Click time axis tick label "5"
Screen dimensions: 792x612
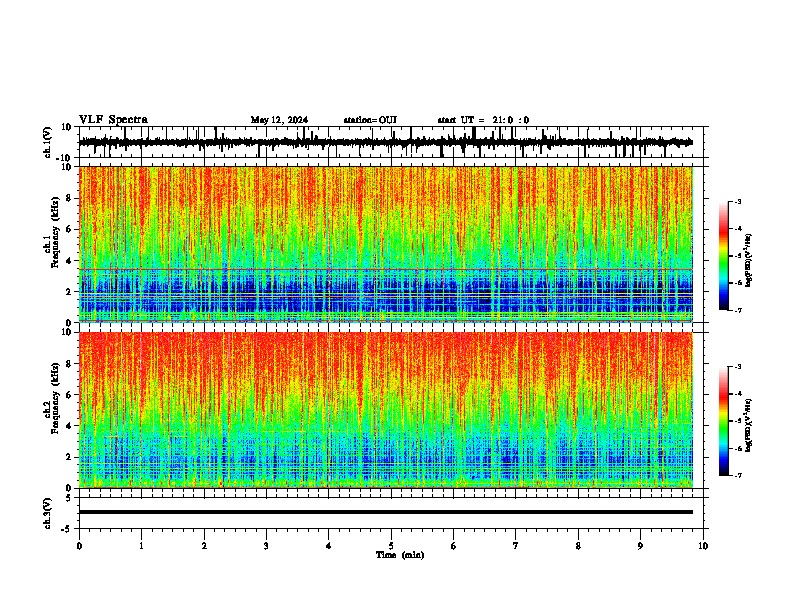pyautogui.click(x=391, y=546)
